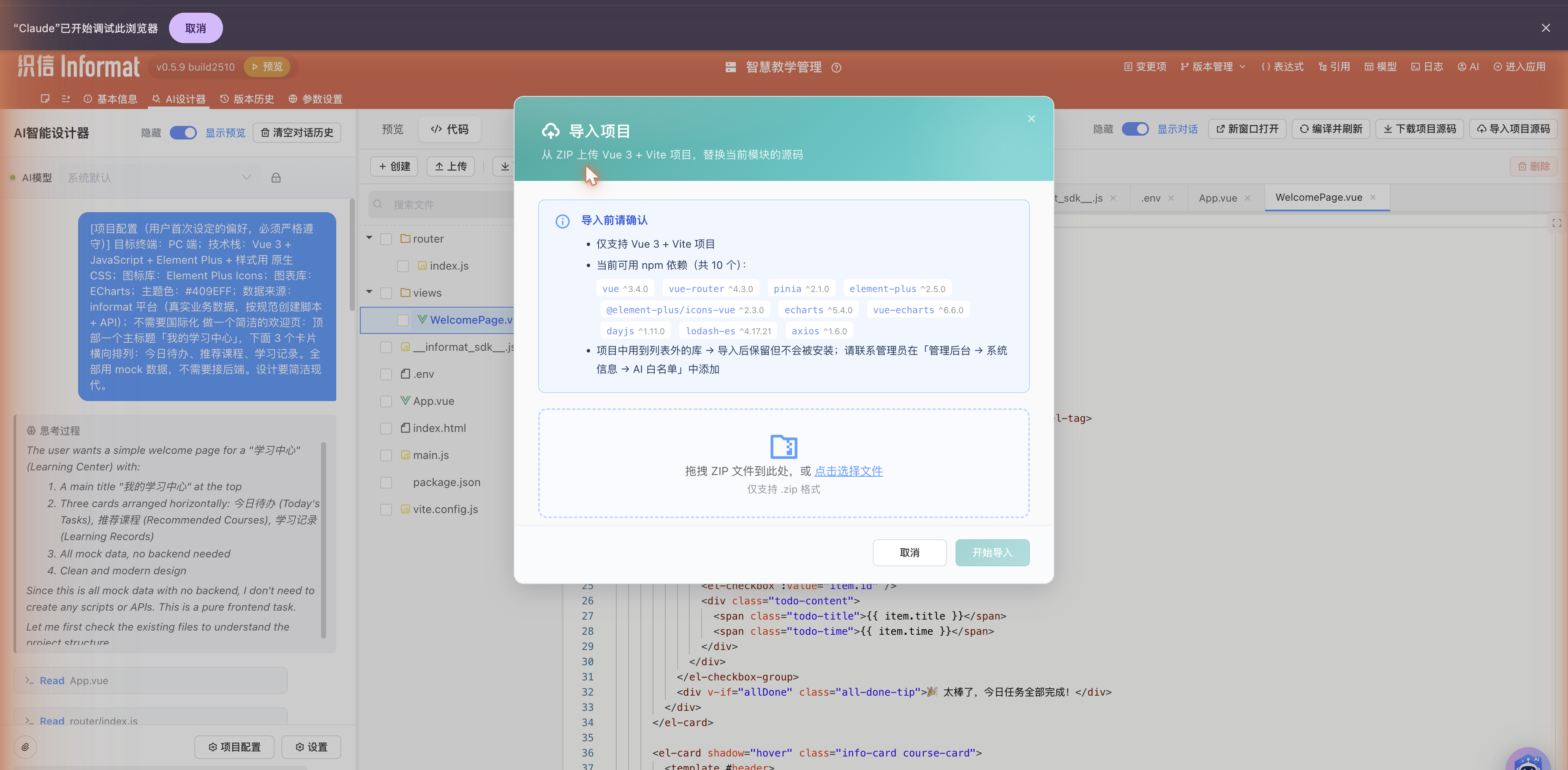Click 下载项目源码 button

[x=1419, y=129]
